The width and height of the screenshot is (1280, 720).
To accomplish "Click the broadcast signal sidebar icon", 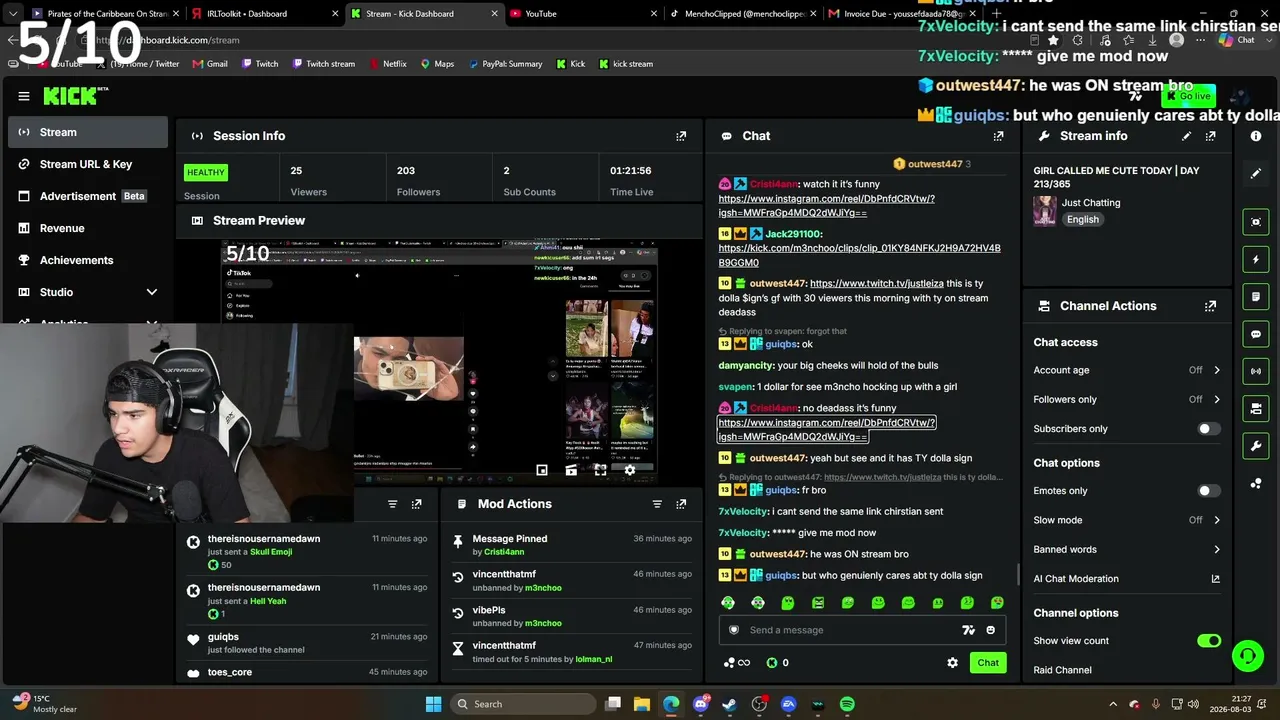I will 1256,371.
